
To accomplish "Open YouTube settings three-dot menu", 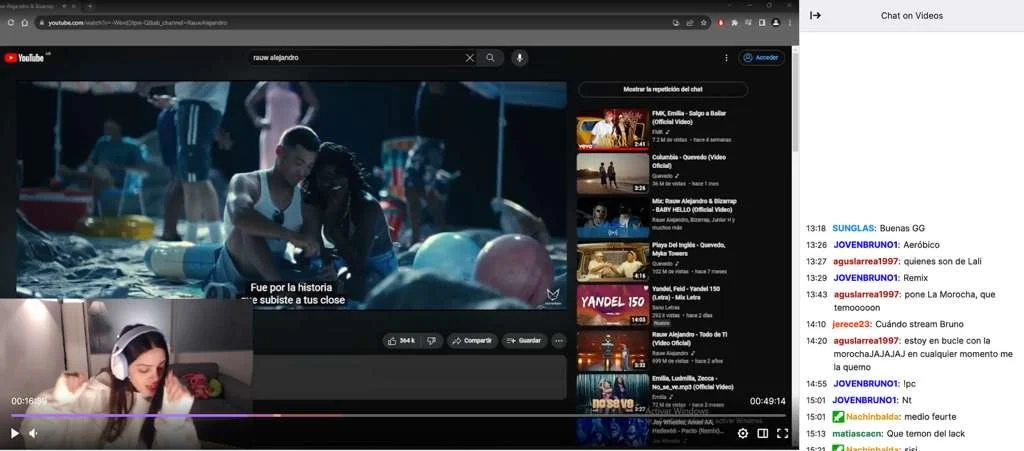I will pos(726,58).
